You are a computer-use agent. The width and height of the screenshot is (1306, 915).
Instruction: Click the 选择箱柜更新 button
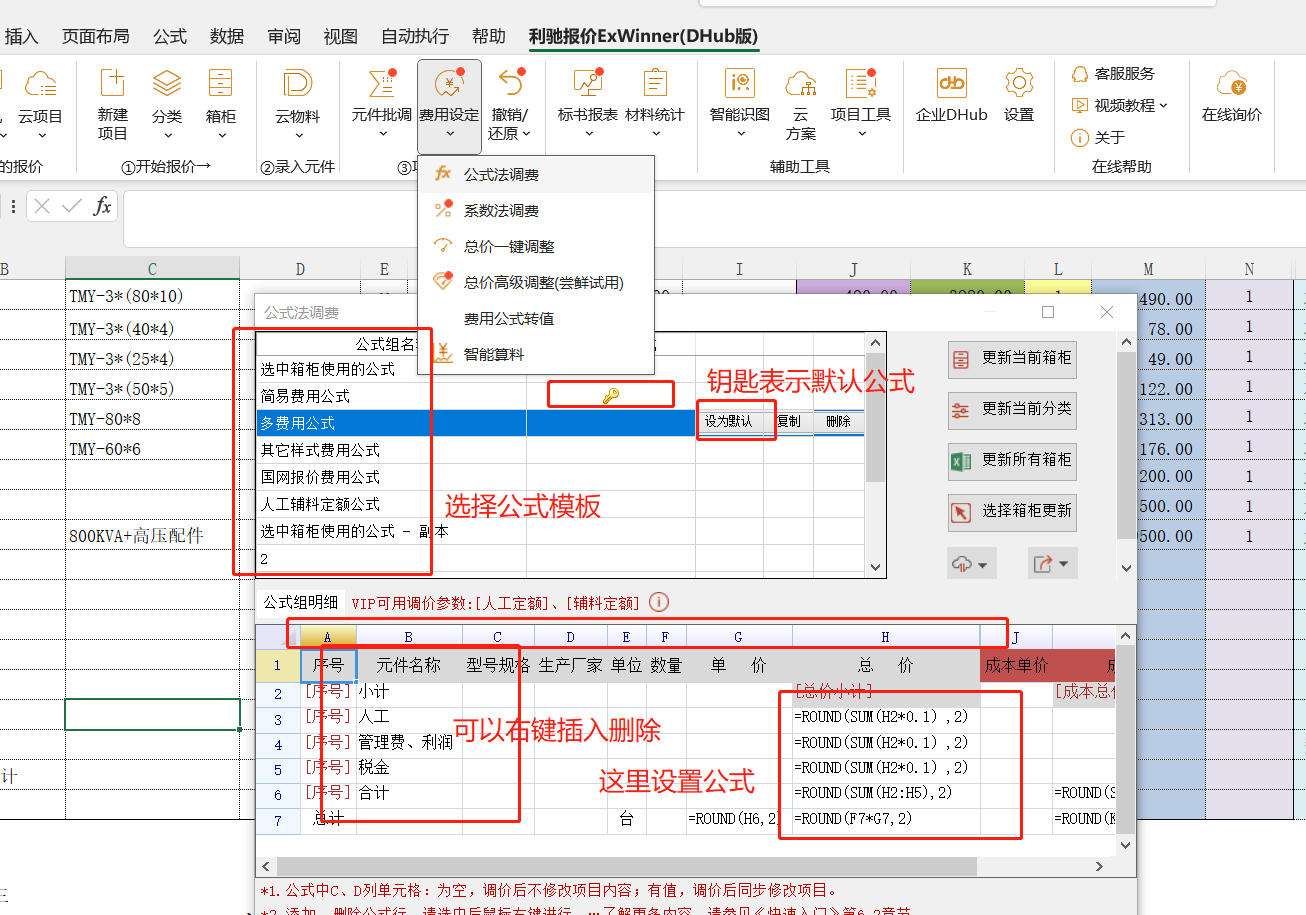click(1012, 511)
